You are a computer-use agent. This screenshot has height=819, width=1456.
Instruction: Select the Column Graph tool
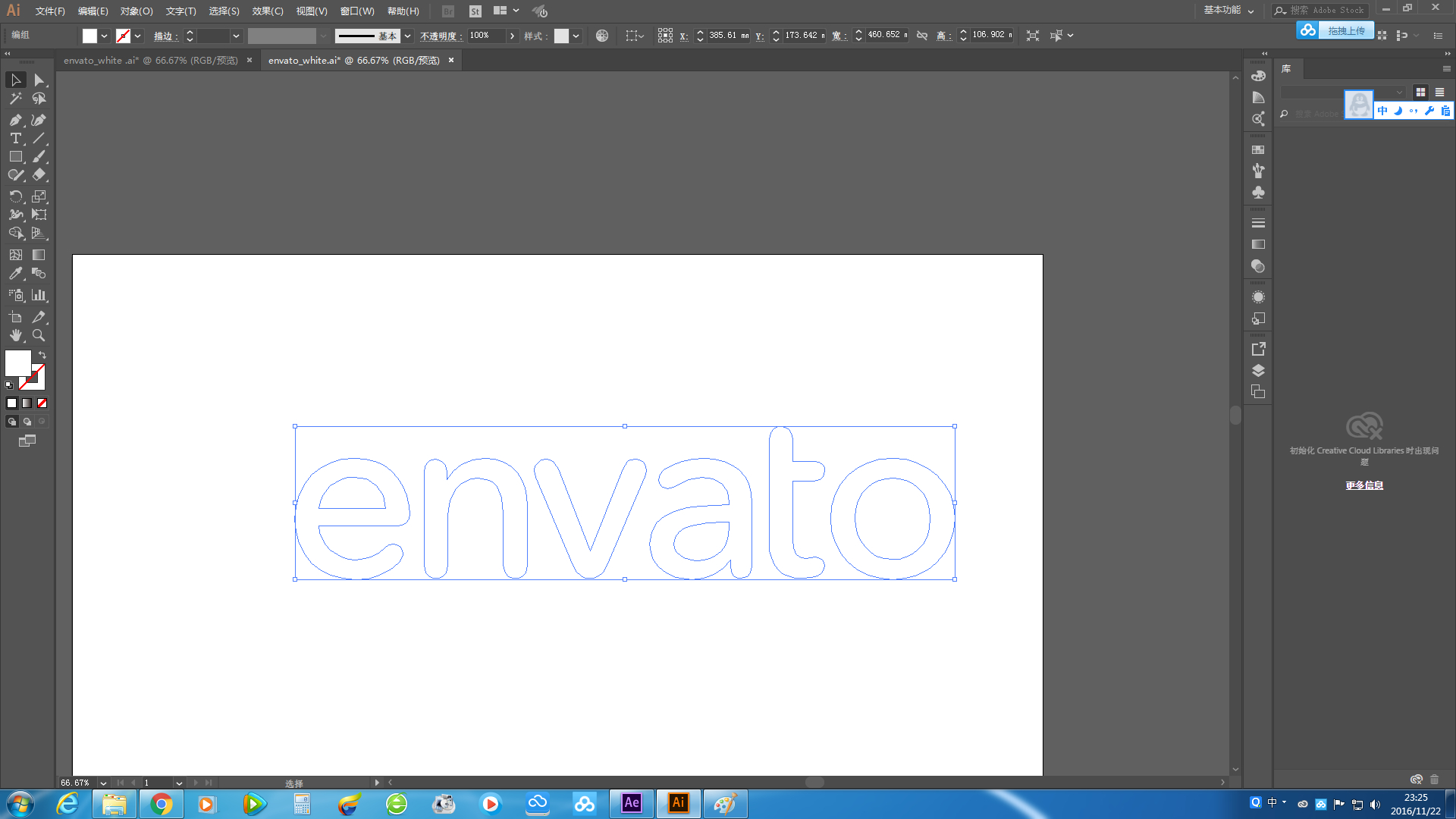(x=39, y=295)
